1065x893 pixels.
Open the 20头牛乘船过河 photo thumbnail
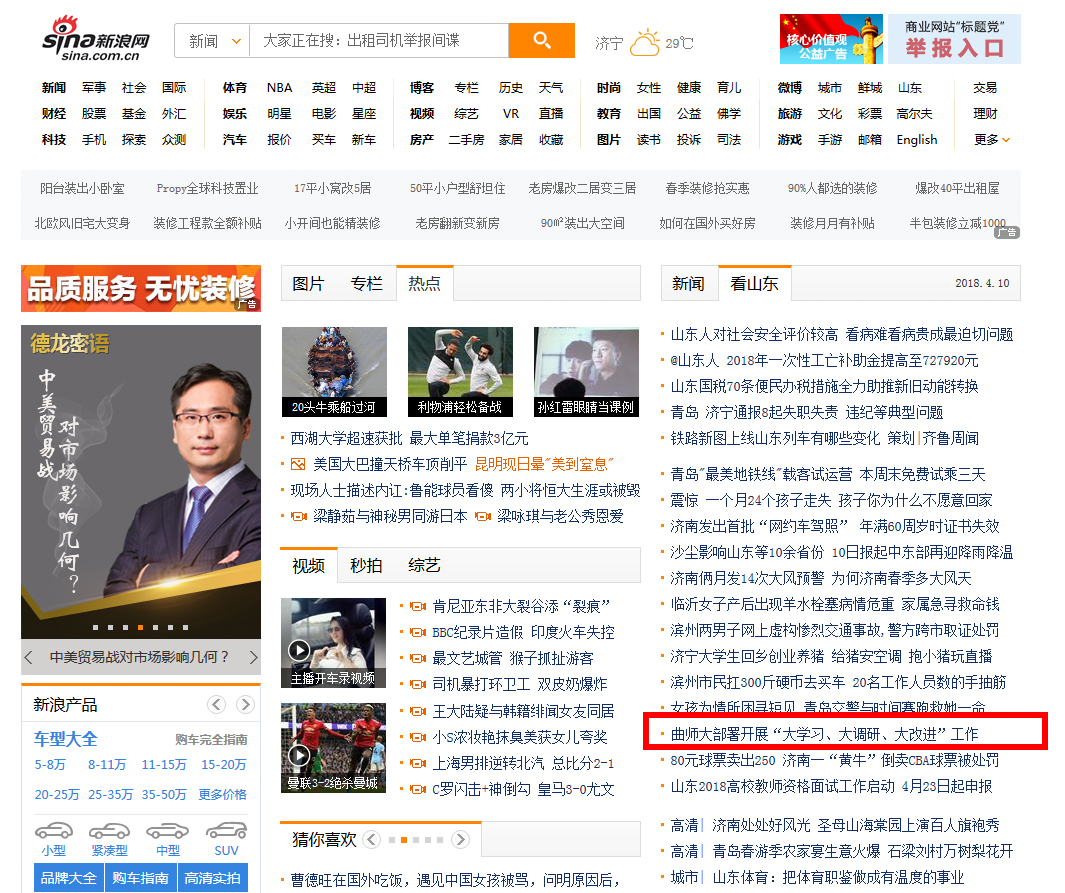(334, 371)
